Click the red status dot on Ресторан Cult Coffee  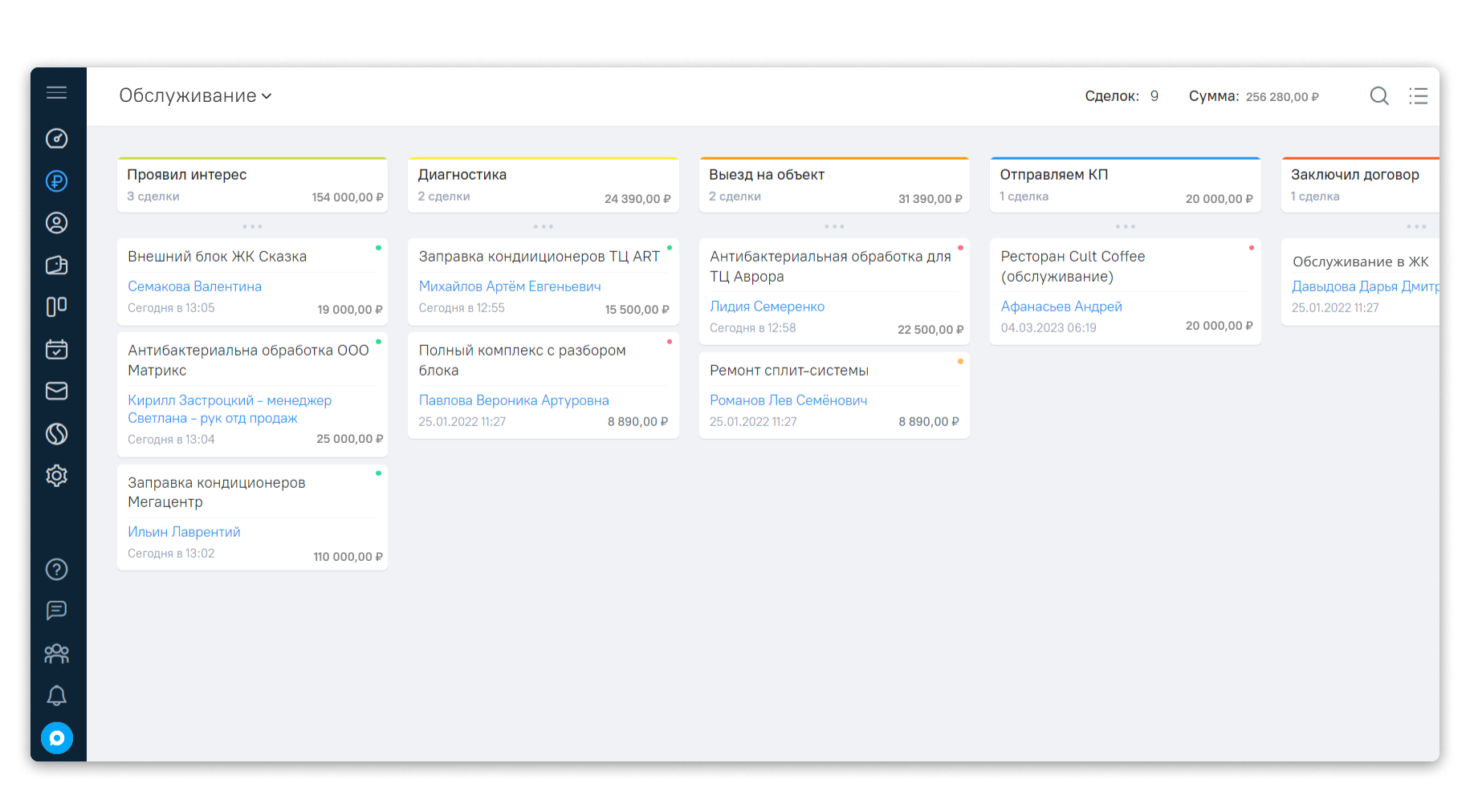[x=1251, y=248]
